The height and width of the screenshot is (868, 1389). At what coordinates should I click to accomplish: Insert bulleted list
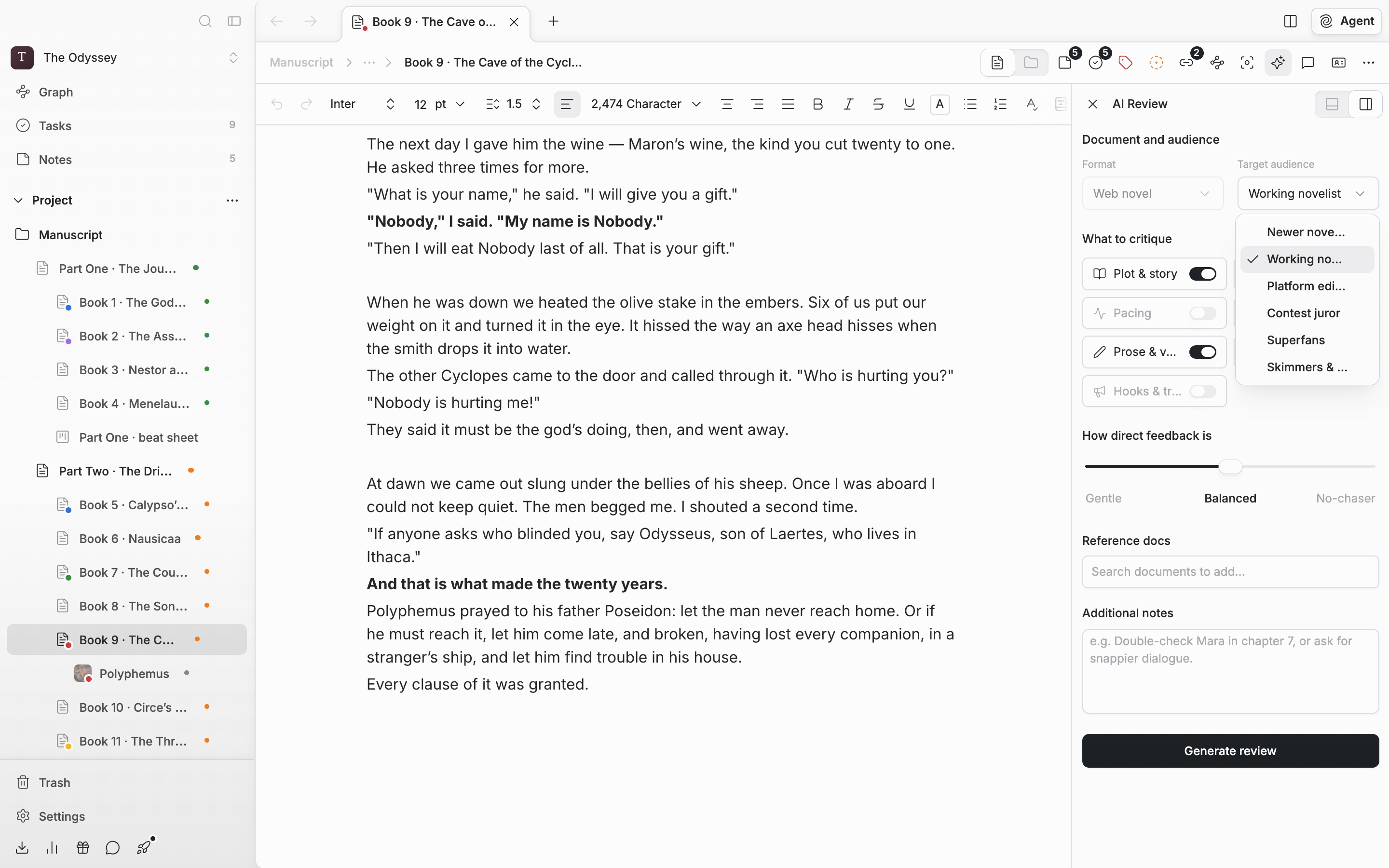click(970, 104)
